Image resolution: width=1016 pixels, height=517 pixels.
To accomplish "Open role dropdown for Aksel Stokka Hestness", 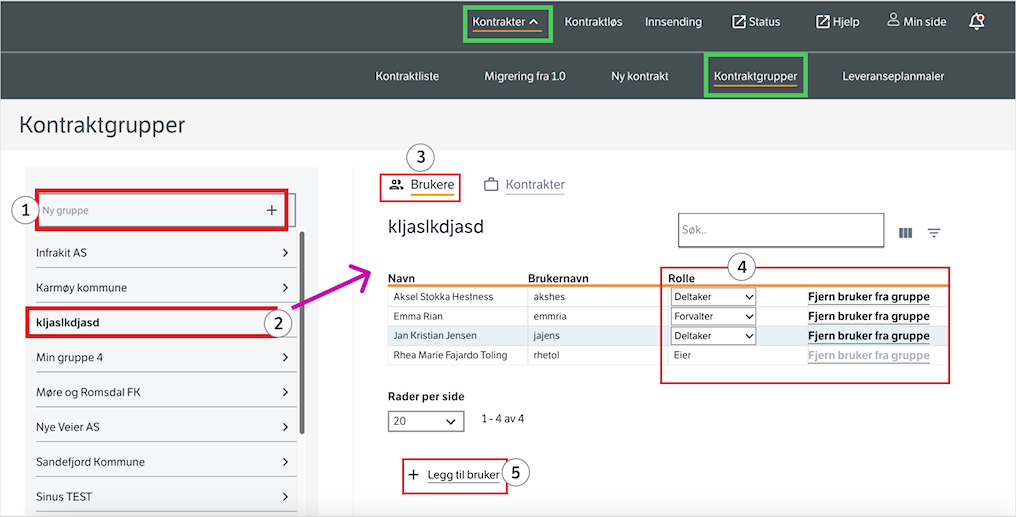I will tap(713, 297).
